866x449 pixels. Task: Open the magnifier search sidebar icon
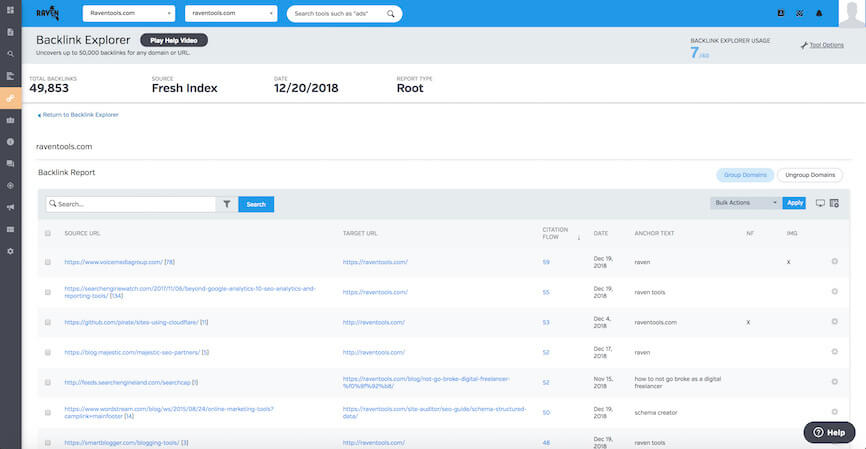tap(10, 54)
